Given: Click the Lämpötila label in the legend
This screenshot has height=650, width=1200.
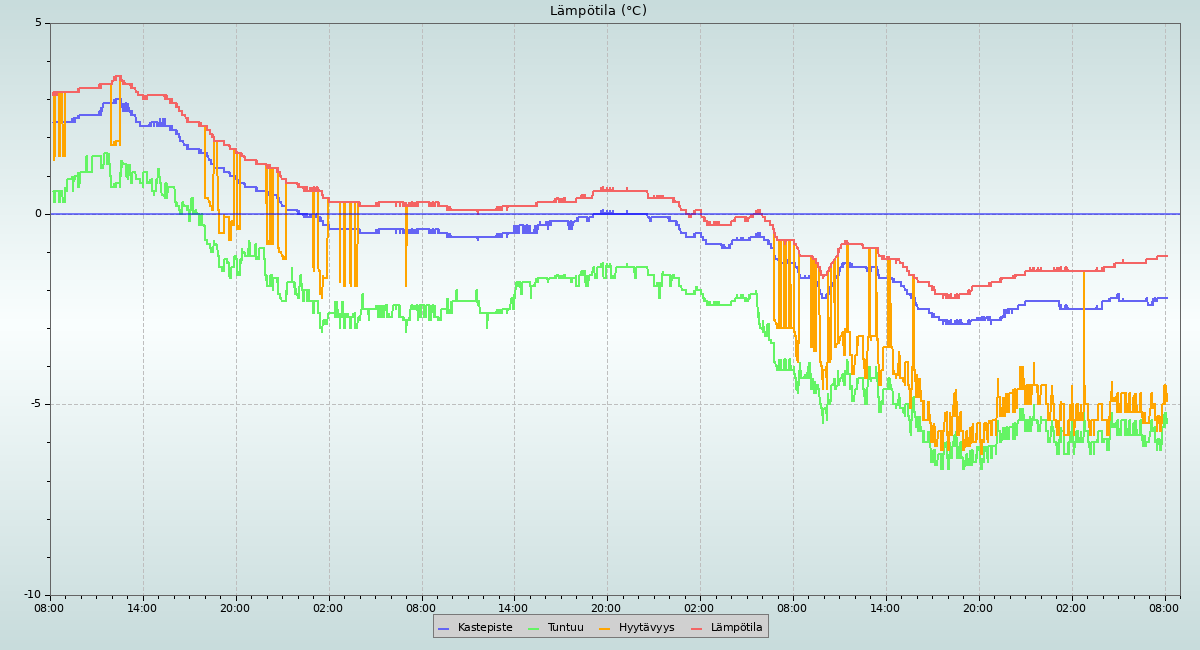Looking at the screenshot, I should pyautogui.click(x=736, y=628).
